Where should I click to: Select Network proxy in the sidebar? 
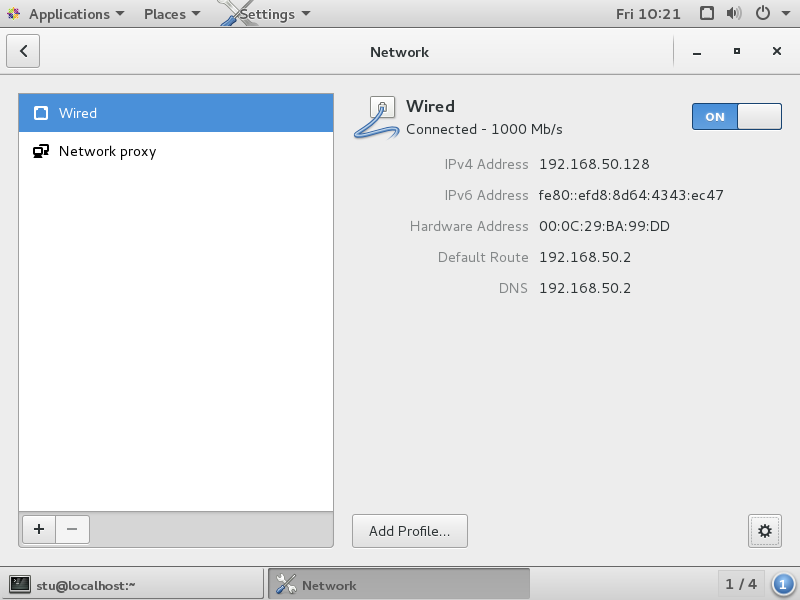click(x=176, y=152)
